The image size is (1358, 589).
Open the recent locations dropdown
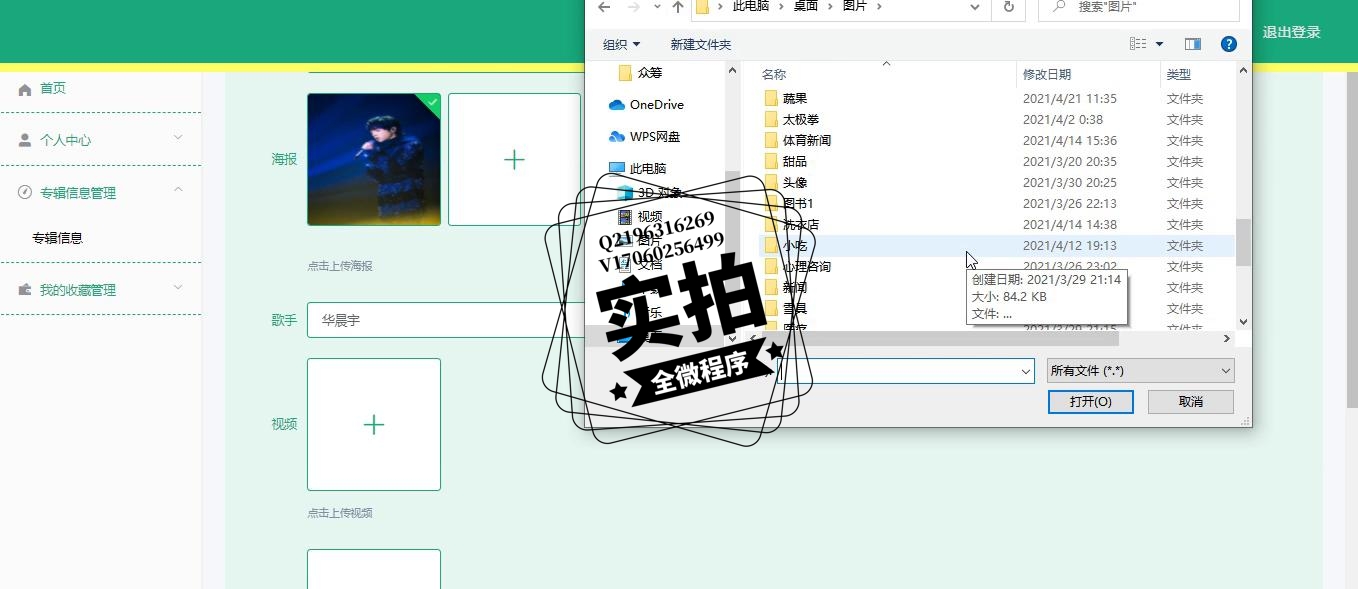click(657, 7)
